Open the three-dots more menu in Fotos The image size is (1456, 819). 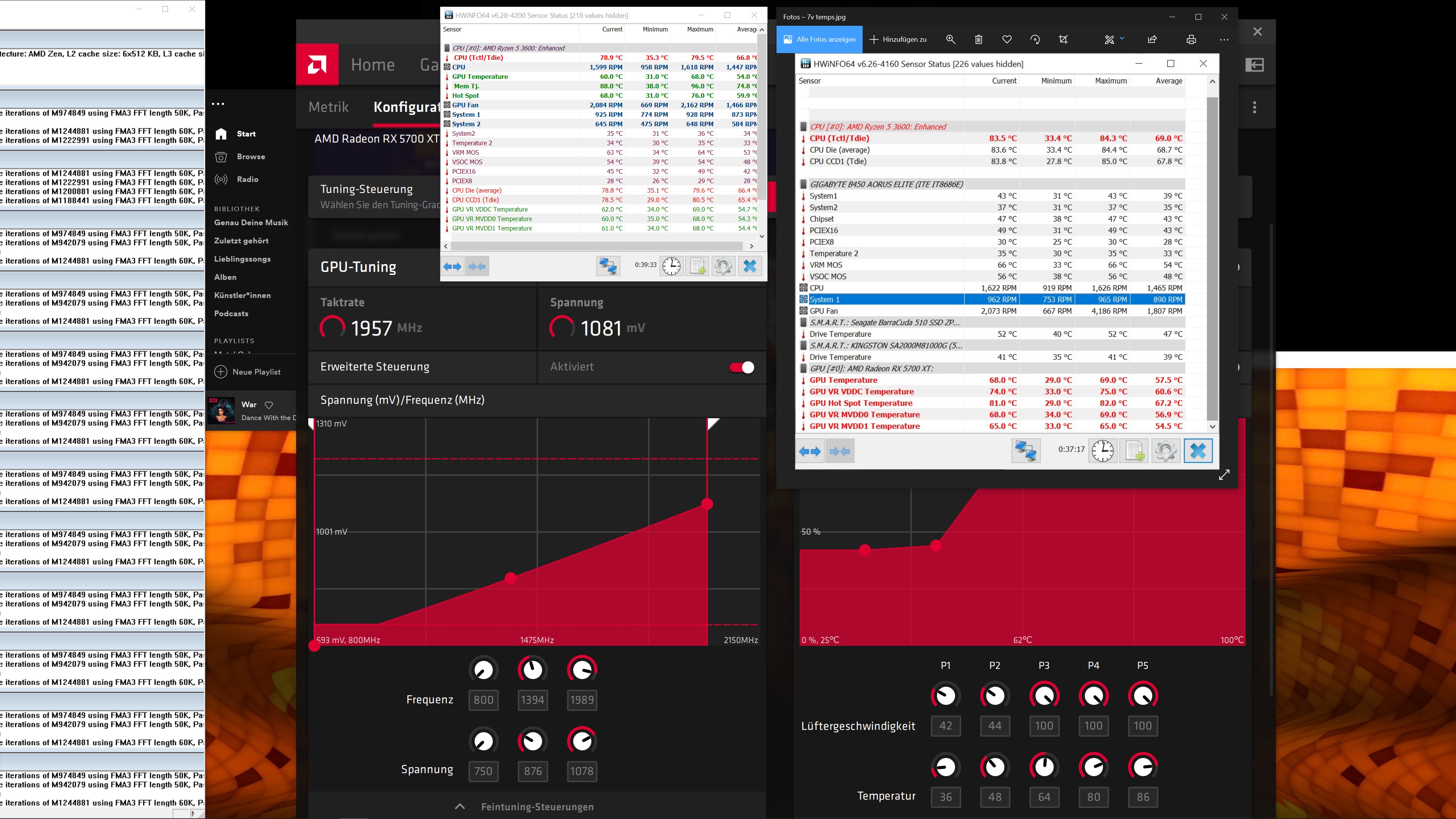coord(1224,39)
